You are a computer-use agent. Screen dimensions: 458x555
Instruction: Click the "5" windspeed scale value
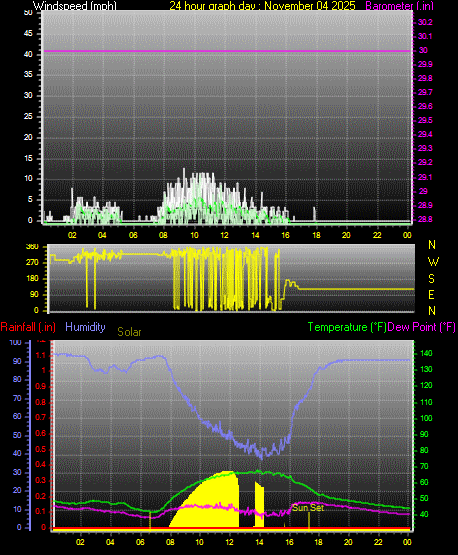pyautogui.click(x=30, y=200)
